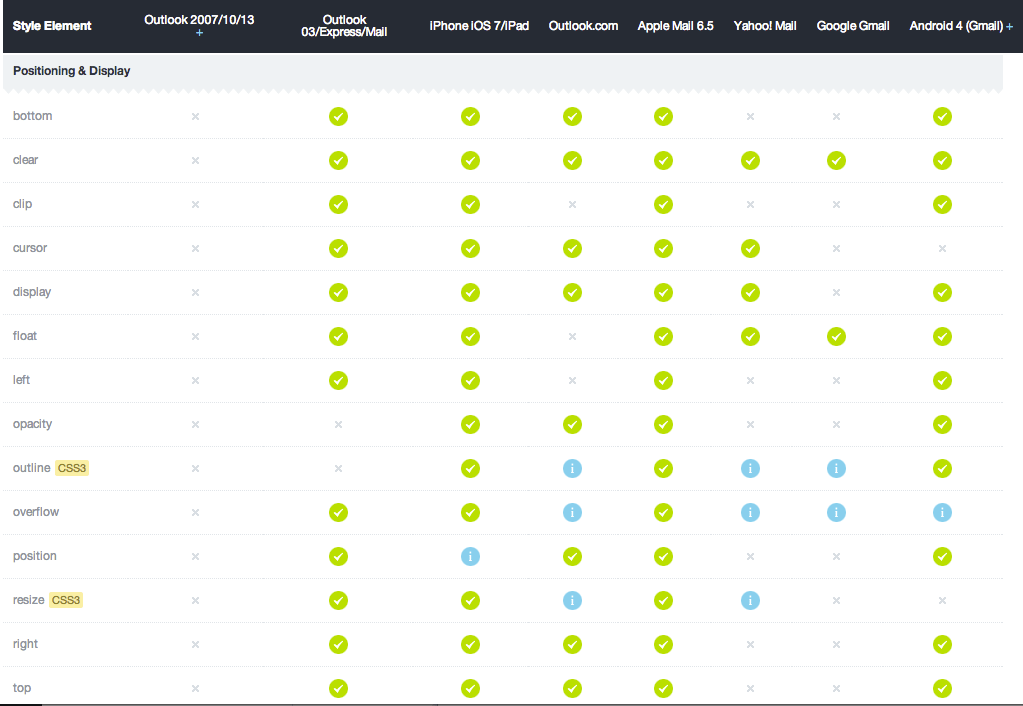Screen dimensions: 1023x706
Task: Expand the Android 4 (Gmail) column plus
Action: (1009, 27)
